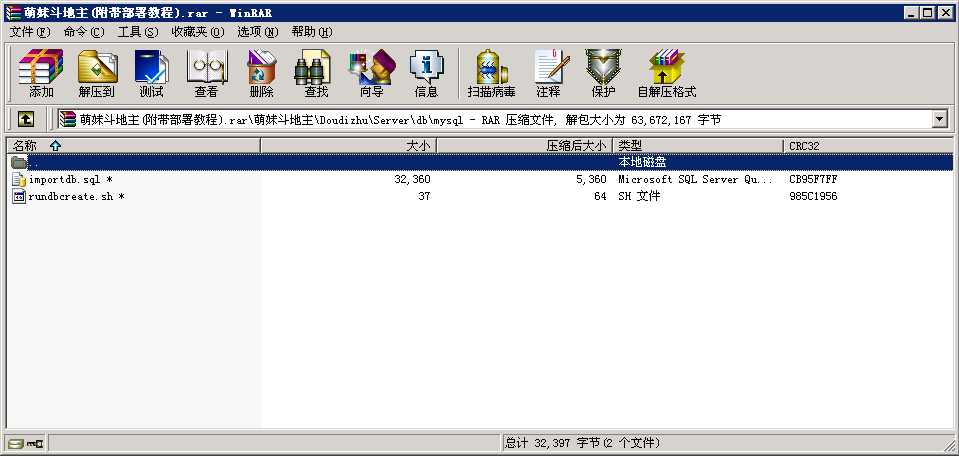Click the Microsoft SQL Server type text
The height and width of the screenshot is (456, 959).
tap(695, 180)
